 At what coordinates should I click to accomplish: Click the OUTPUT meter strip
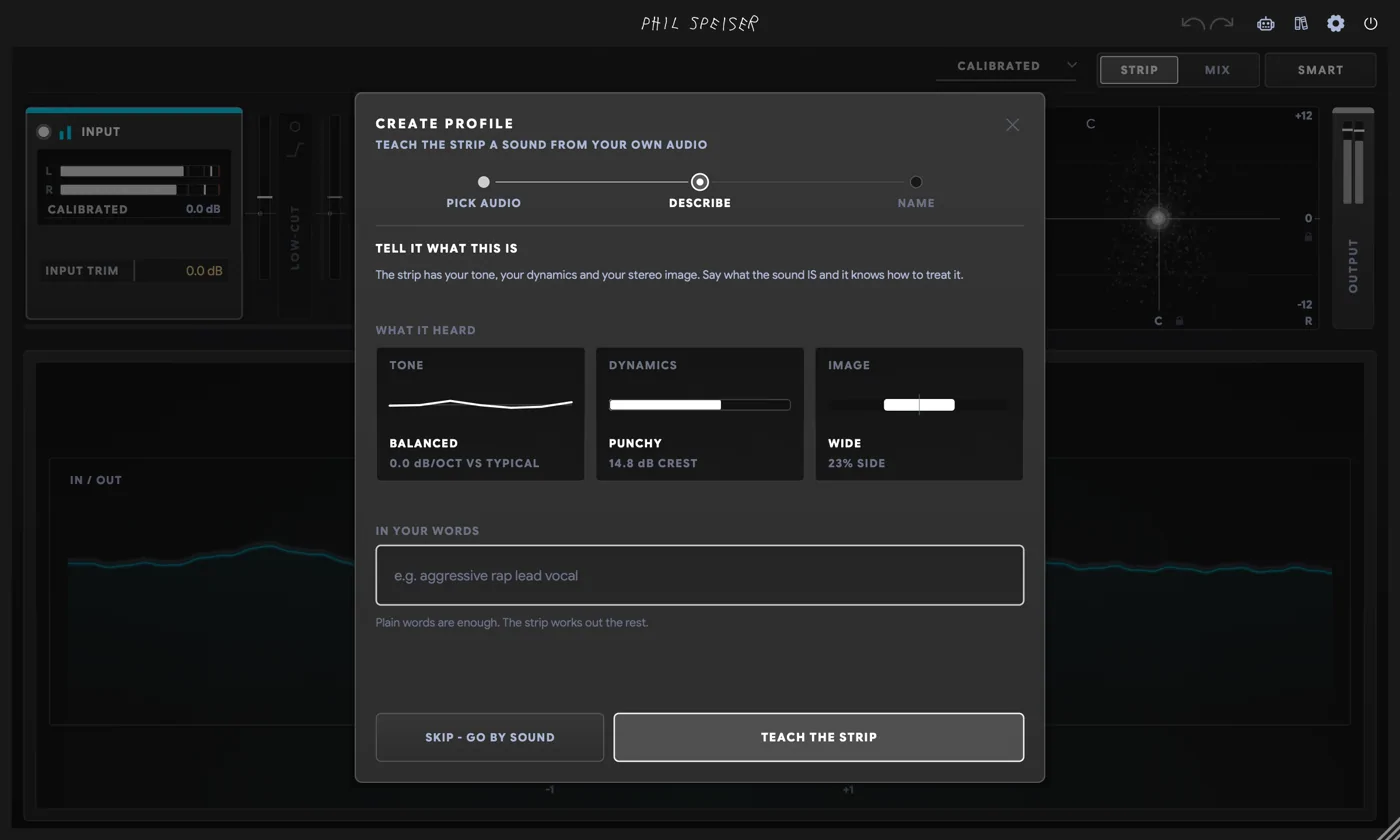(x=1354, y=218)
